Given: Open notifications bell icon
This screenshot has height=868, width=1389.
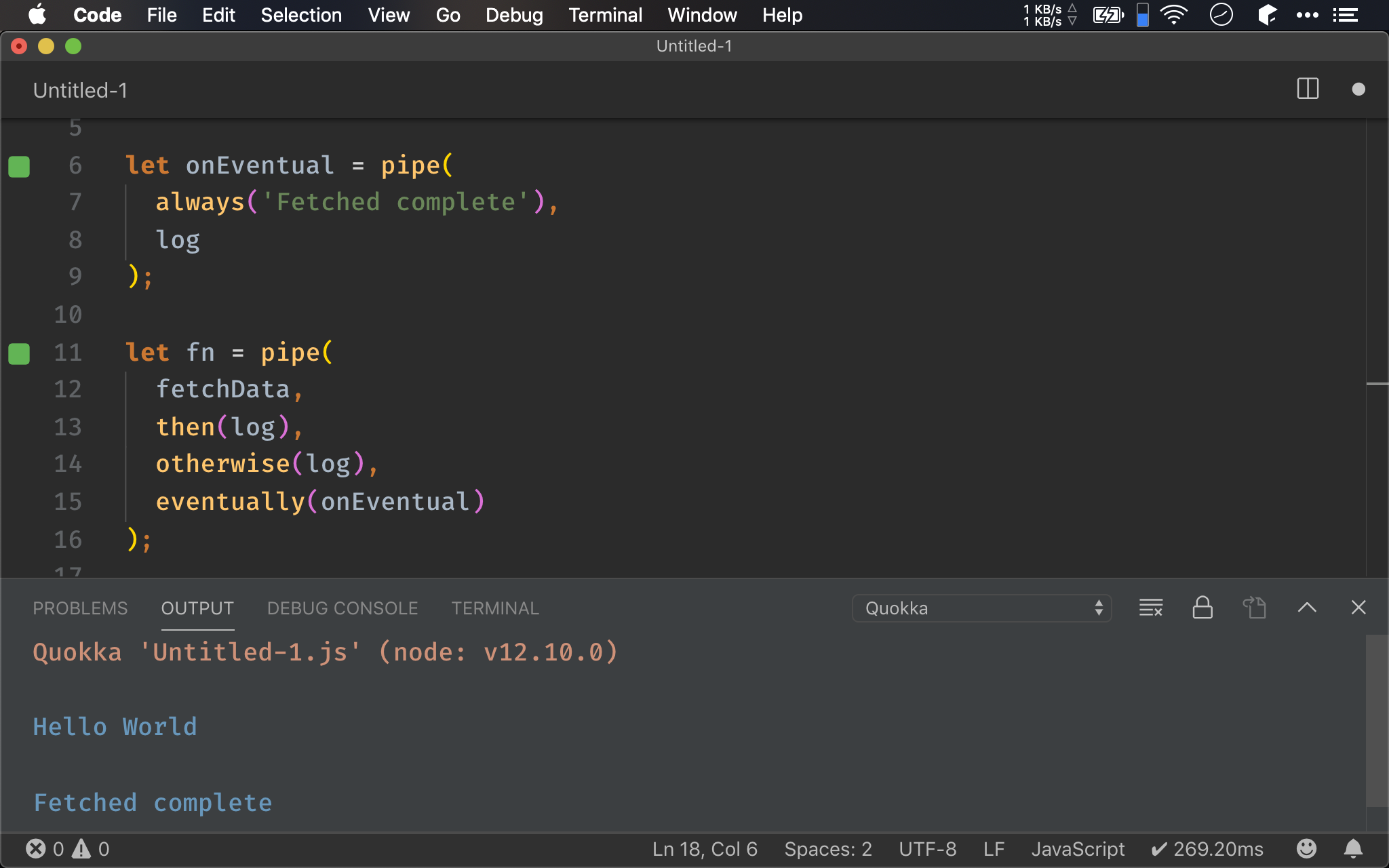Looking at the screenshot, I should click(1353, 848).
